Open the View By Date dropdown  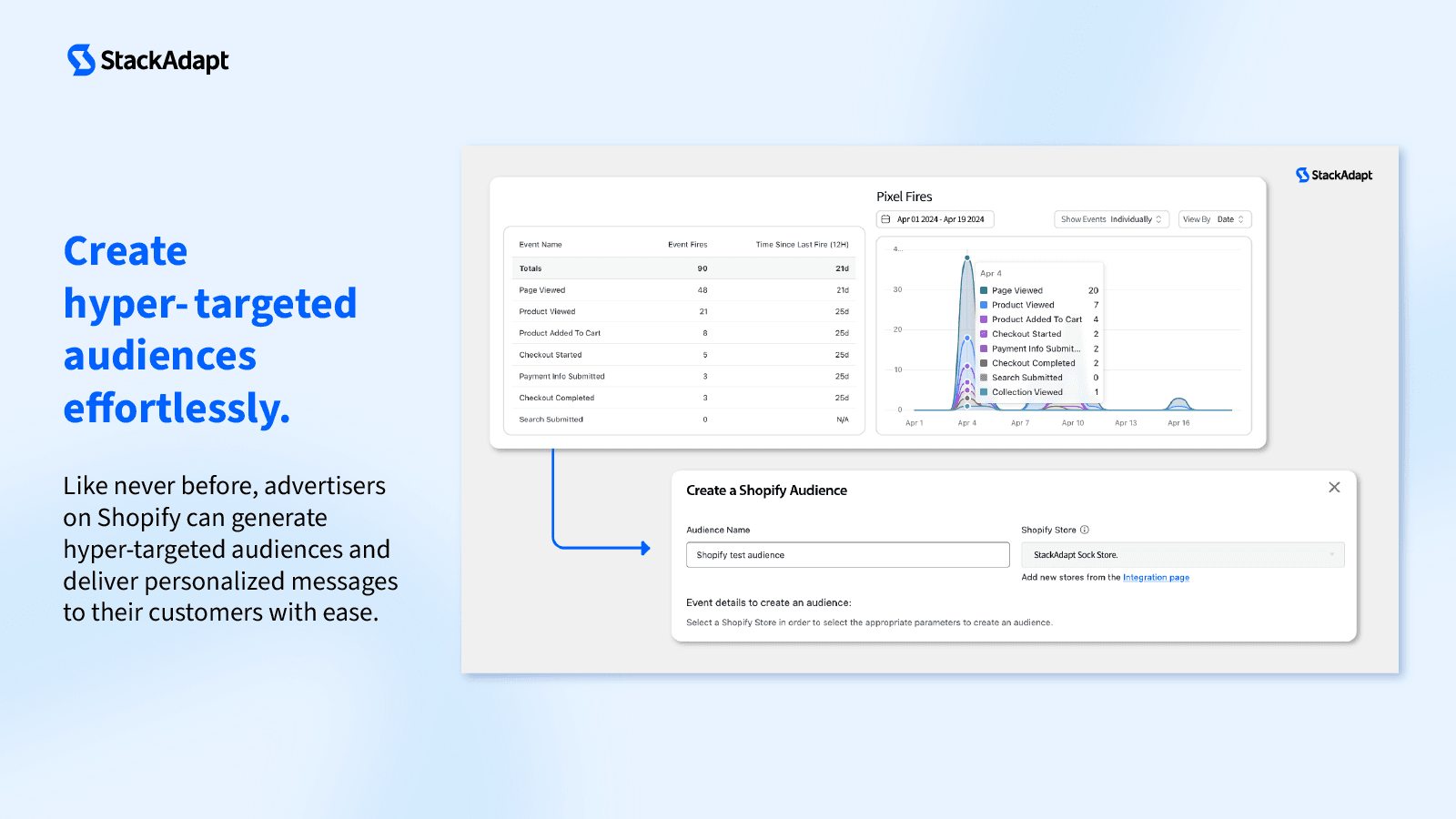(x=1214, y=219)
